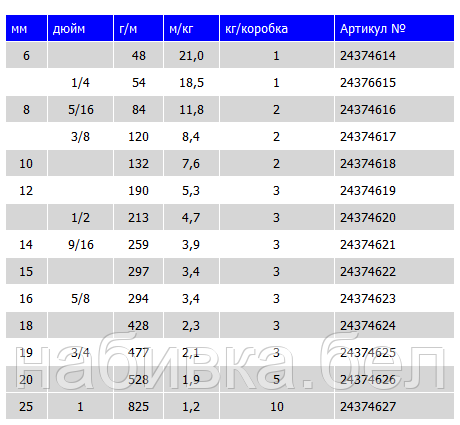Select the 'г/м' header cell

138,28
